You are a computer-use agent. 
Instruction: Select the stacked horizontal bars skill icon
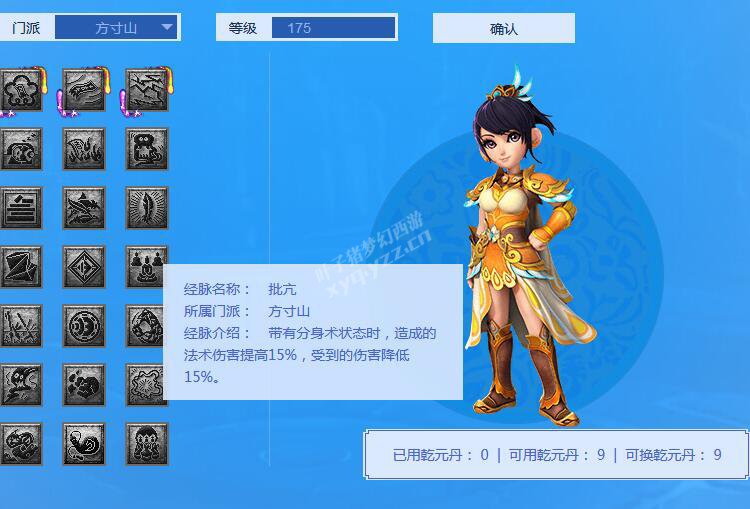coord(21,208)
